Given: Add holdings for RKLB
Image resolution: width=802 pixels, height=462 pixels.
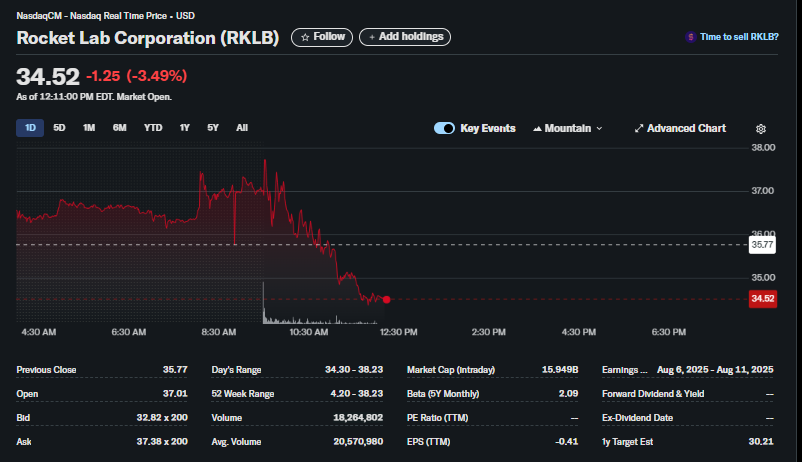Looking at the screenshot, I should (405, 37).
